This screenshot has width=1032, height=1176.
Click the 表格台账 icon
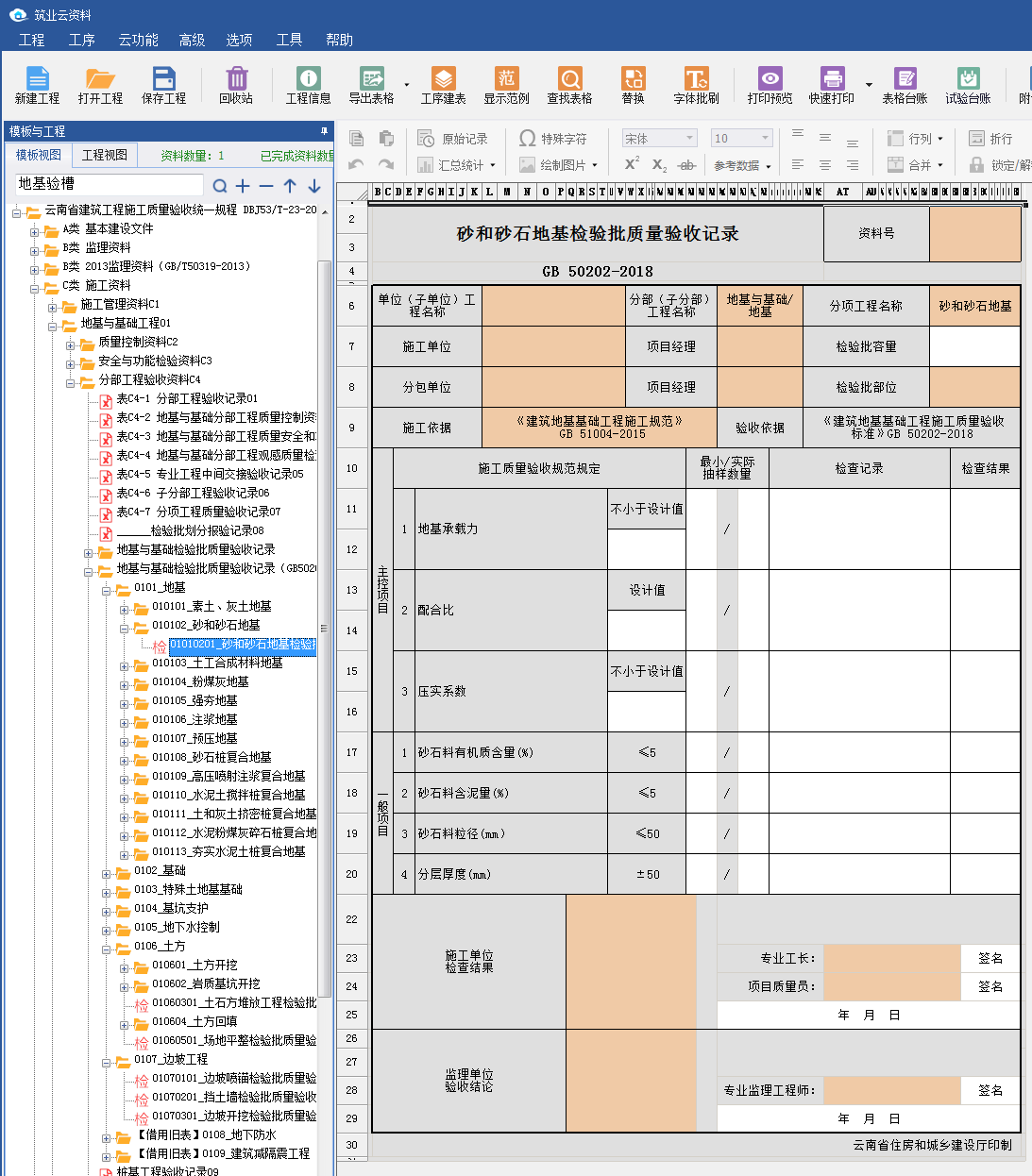tap(905, 85)
